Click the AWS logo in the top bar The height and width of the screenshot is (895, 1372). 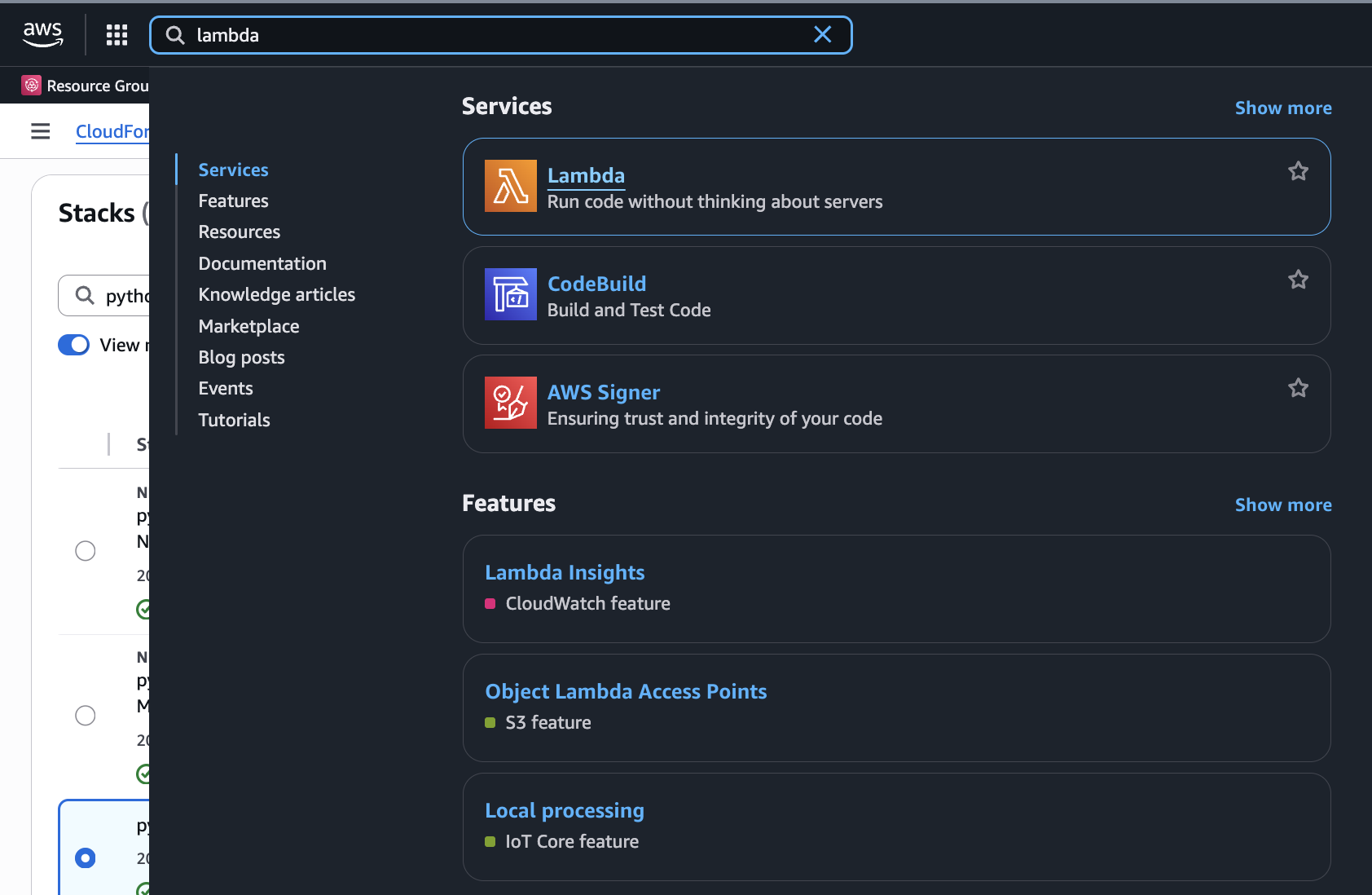click(x=43, y=33)
